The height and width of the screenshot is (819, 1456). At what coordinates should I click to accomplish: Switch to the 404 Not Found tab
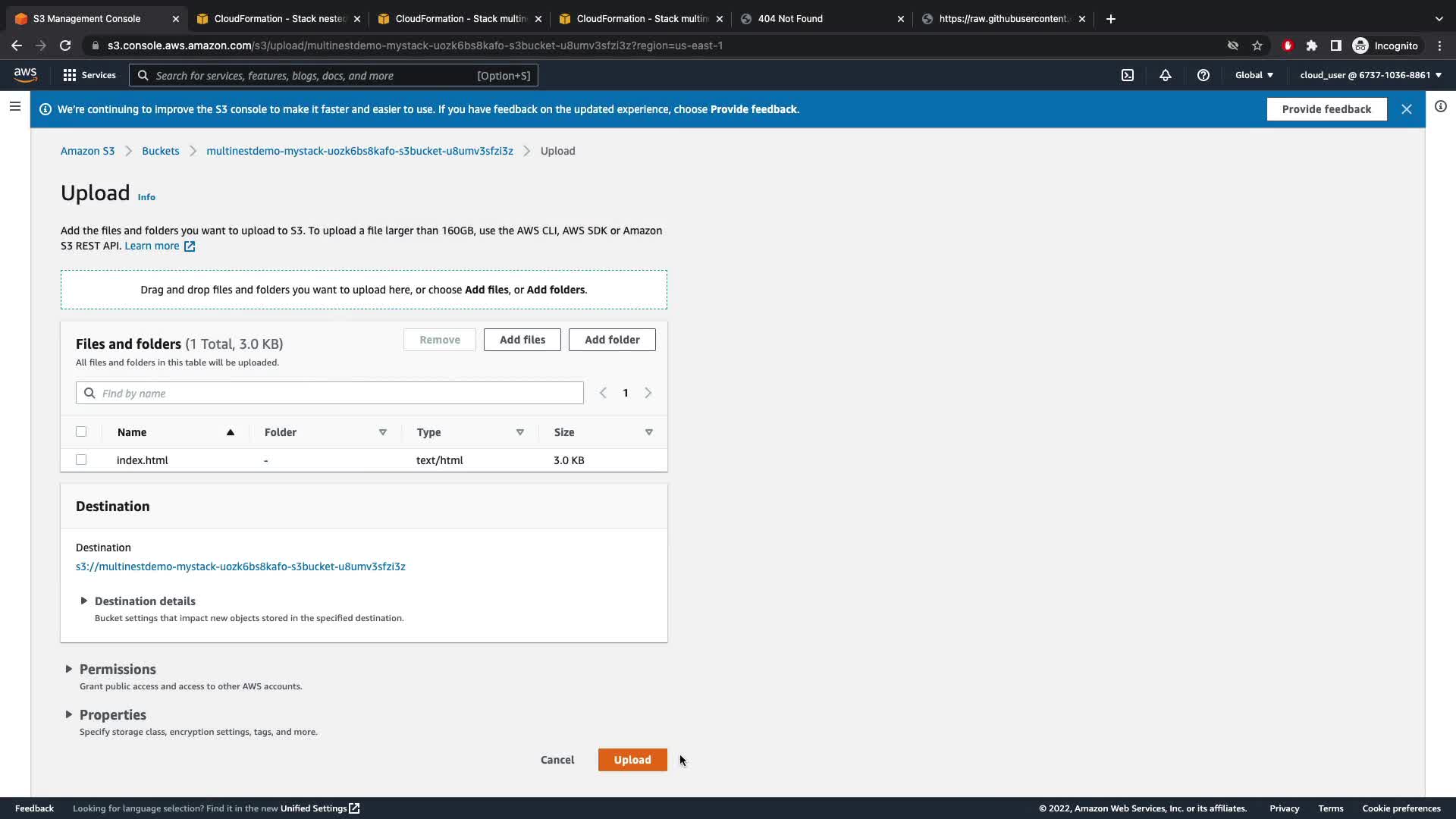[819, 19]
